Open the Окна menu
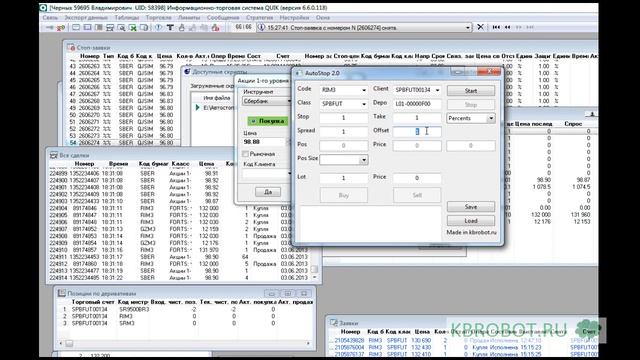 322,18
